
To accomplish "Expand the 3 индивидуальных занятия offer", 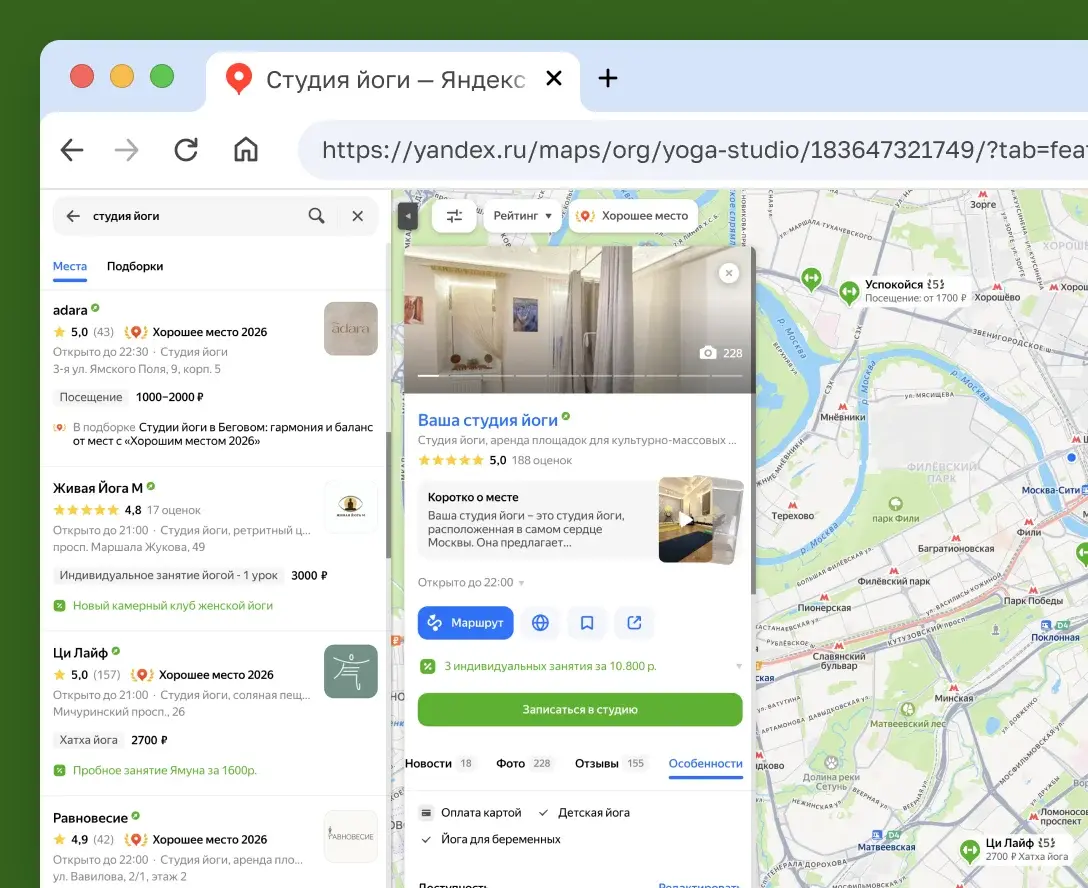I will click(x=580, y=666).
